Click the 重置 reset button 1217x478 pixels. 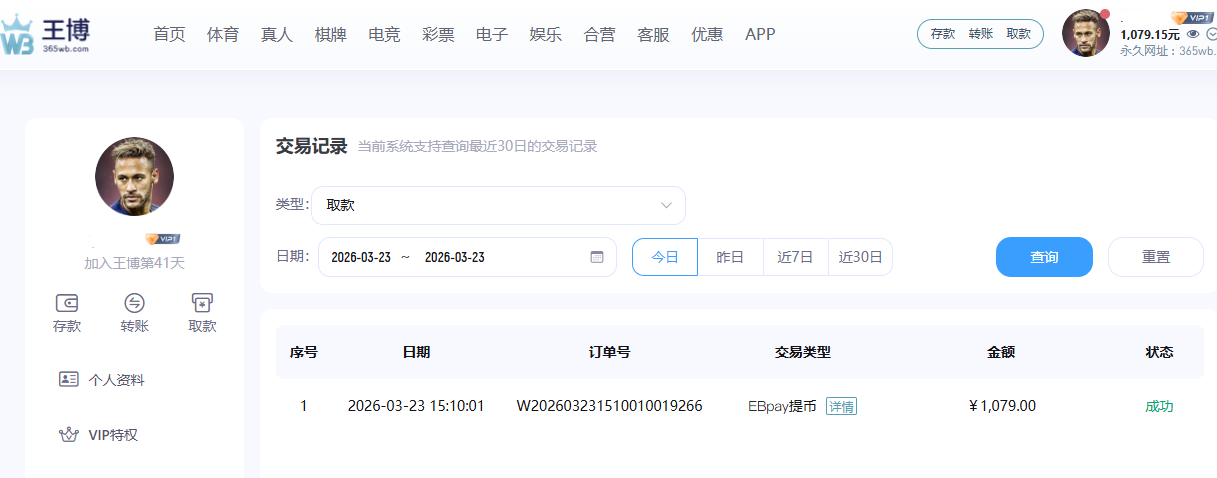(1155, 257)
